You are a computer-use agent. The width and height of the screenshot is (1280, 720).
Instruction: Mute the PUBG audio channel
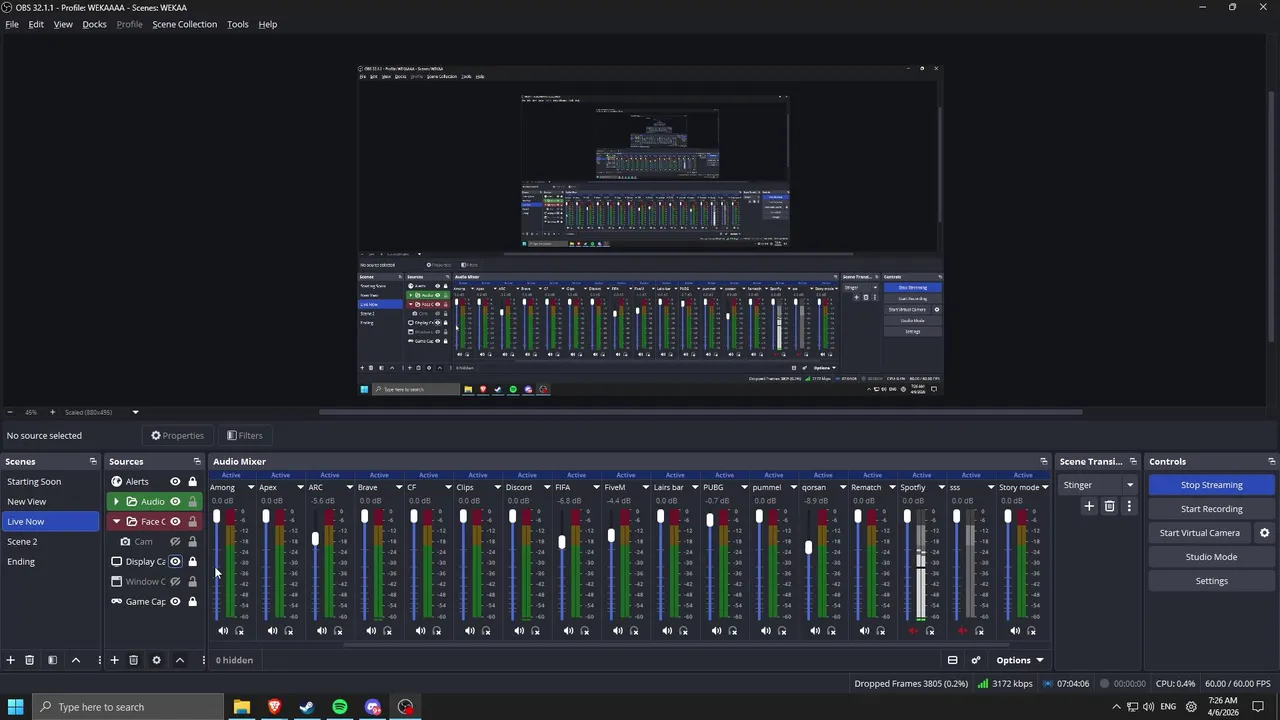click(716, 631)
